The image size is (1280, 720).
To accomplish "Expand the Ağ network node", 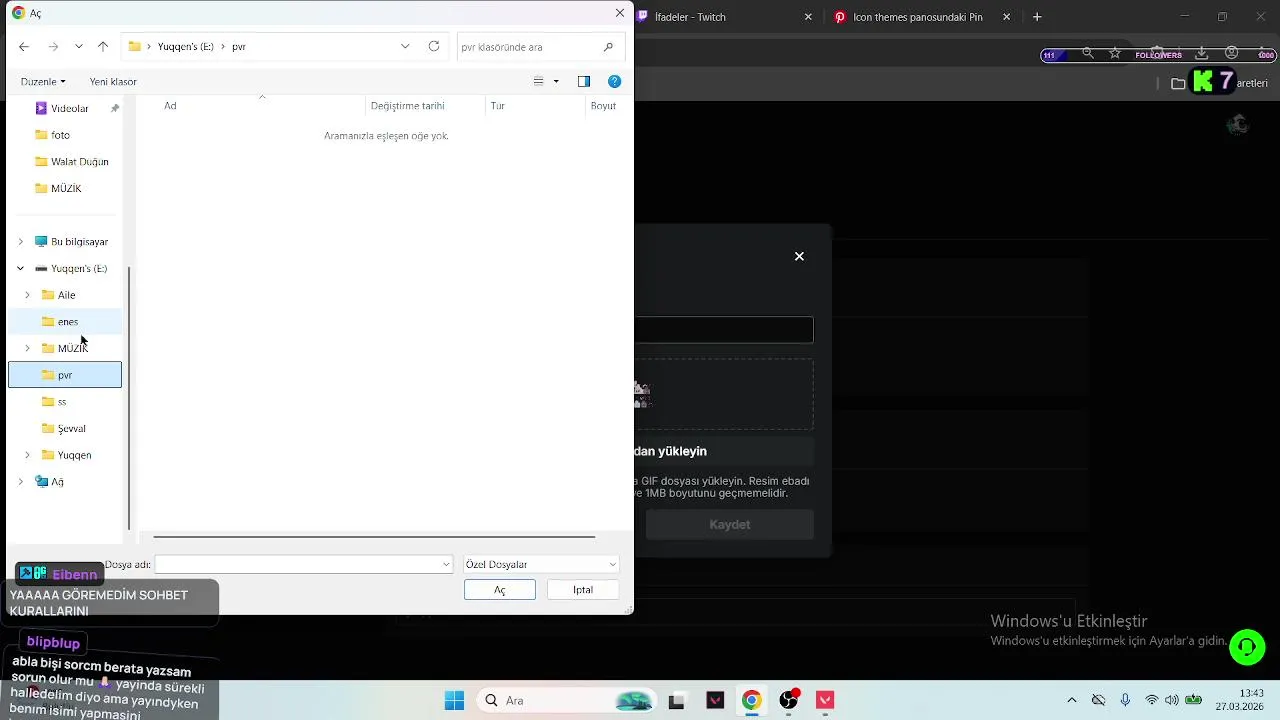I will pos(21,482).
